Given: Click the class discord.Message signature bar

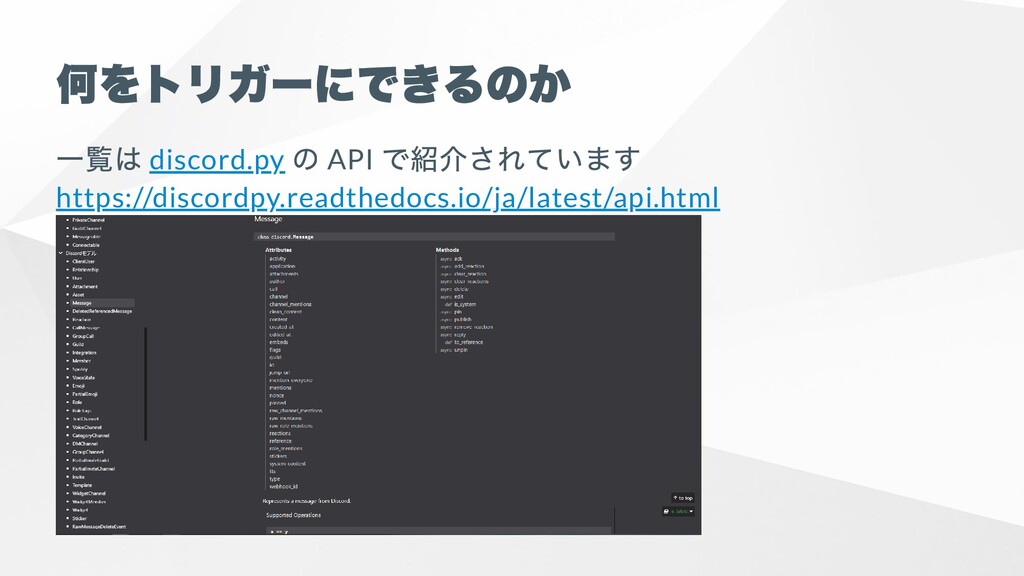Looking at the screenshot, I should pyautogui.click(x=434, y=236).
